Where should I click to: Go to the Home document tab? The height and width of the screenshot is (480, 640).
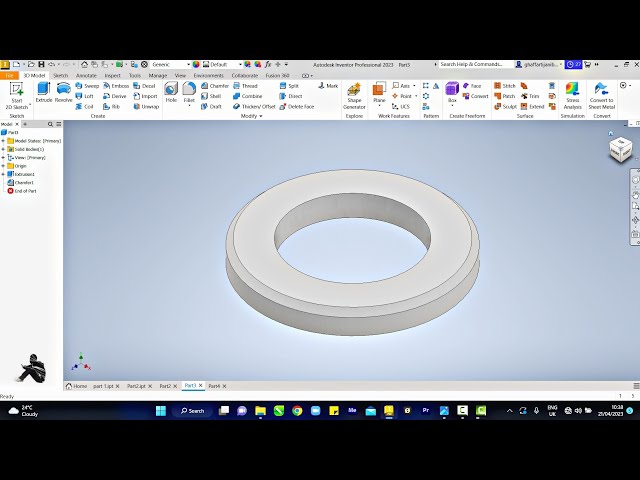[77, 386]
